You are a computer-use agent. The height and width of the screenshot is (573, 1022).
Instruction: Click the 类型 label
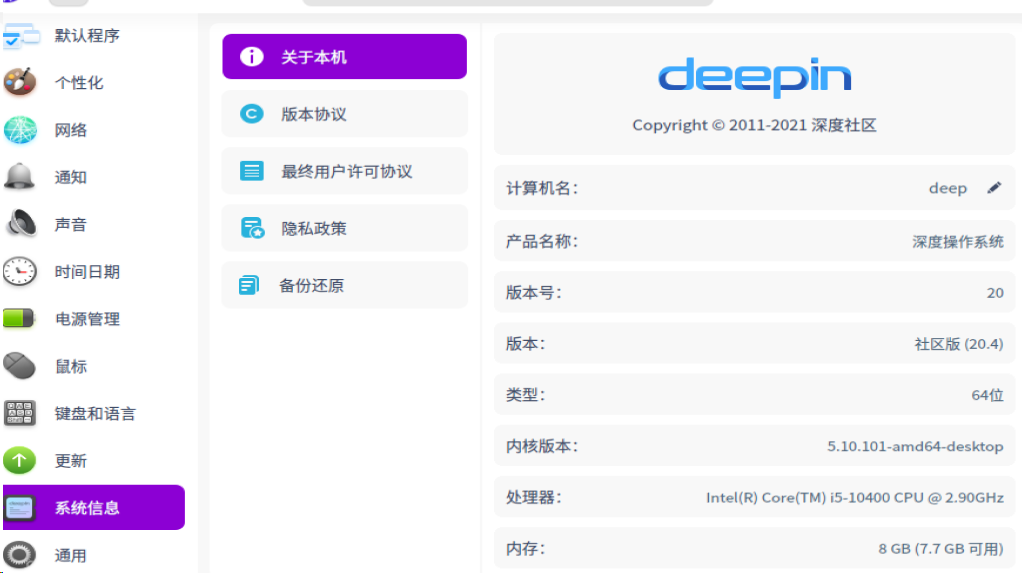pos(525,395)
